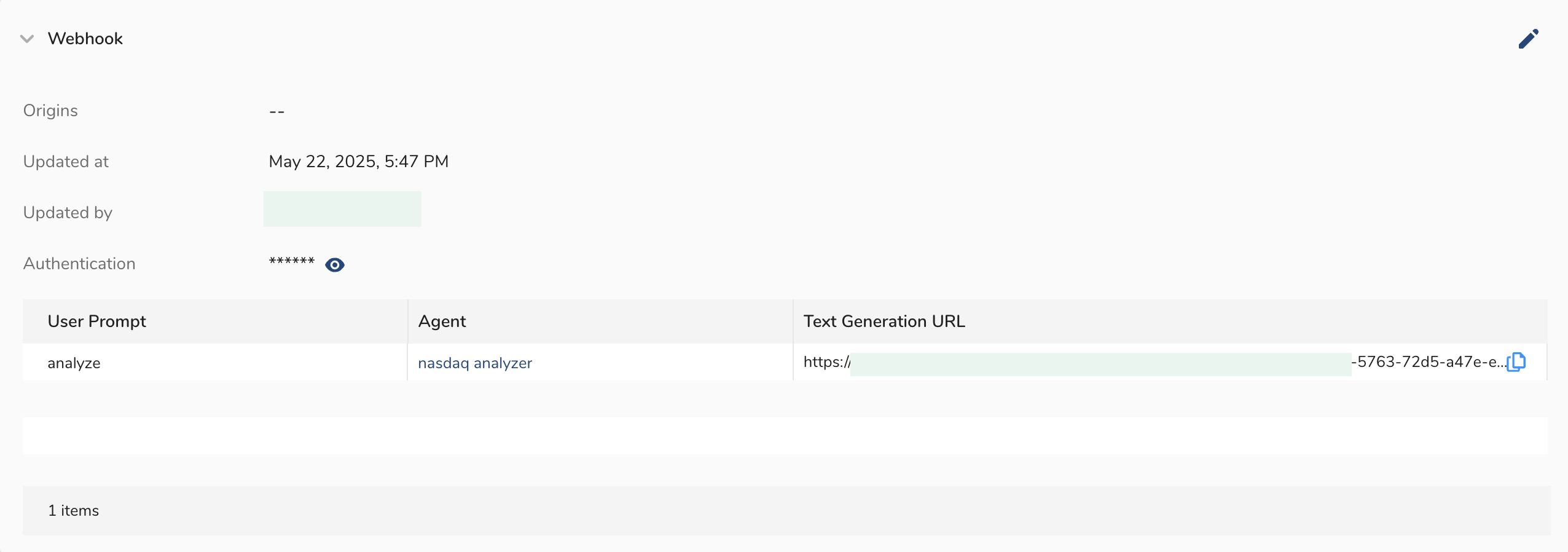Click the Text Generation URL column header

(x=884, y=321)
